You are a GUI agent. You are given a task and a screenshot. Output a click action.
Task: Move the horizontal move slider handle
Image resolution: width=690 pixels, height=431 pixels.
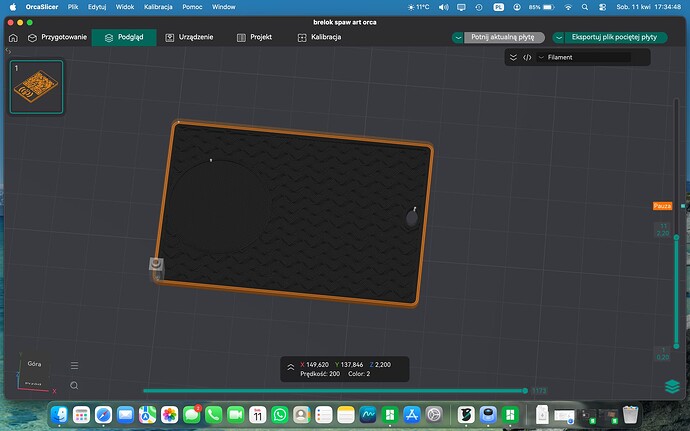point(525,390)
